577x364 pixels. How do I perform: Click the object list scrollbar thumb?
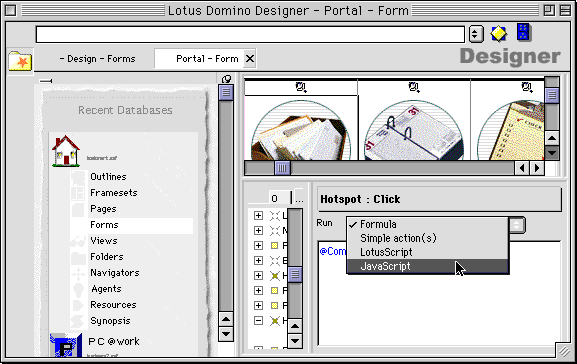295,274
